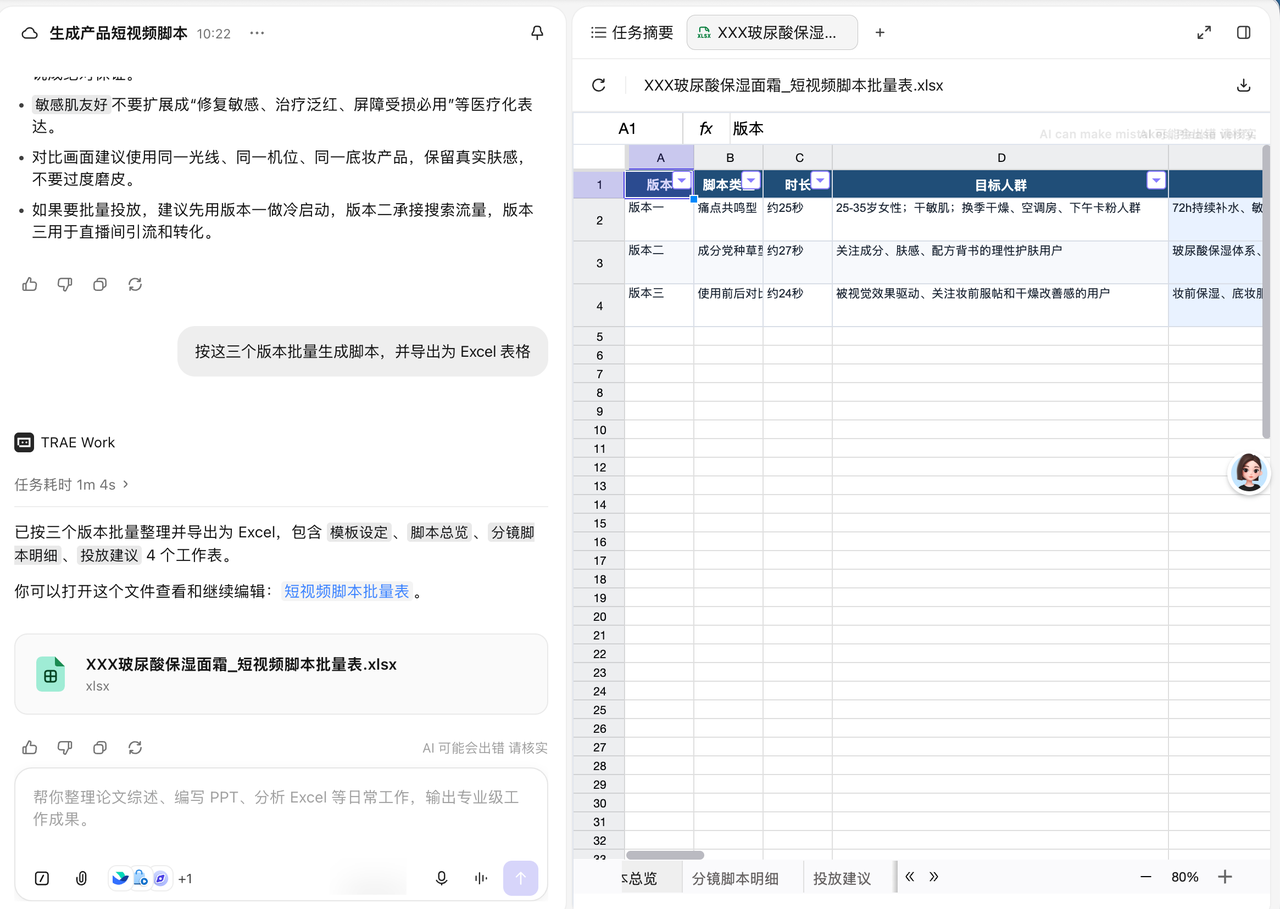Viewport: 1280px width, 909px height.
Task: Expand the preview panel to fullscreen
Action: [1204, 32]
